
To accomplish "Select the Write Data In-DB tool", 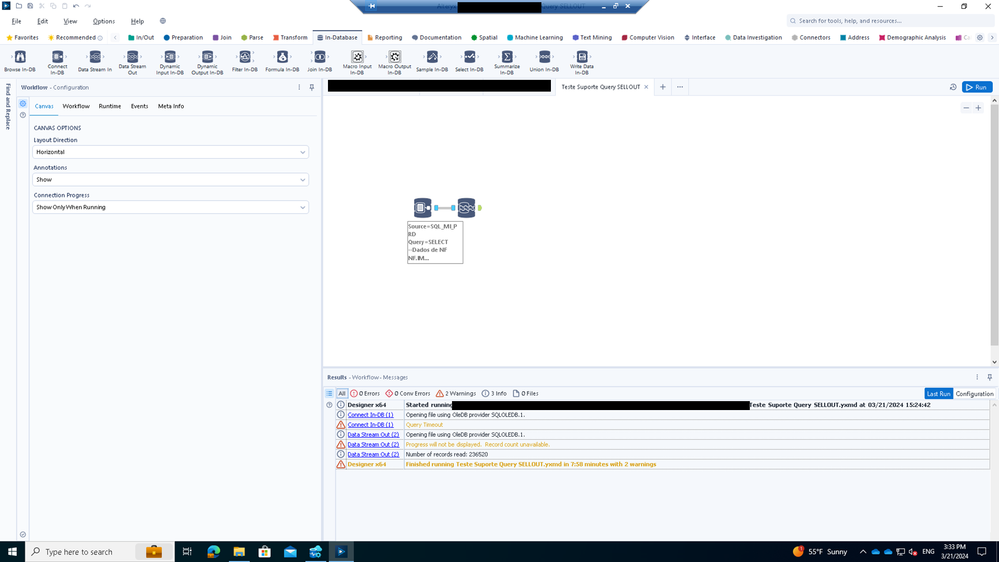I will tap(582, 62).
